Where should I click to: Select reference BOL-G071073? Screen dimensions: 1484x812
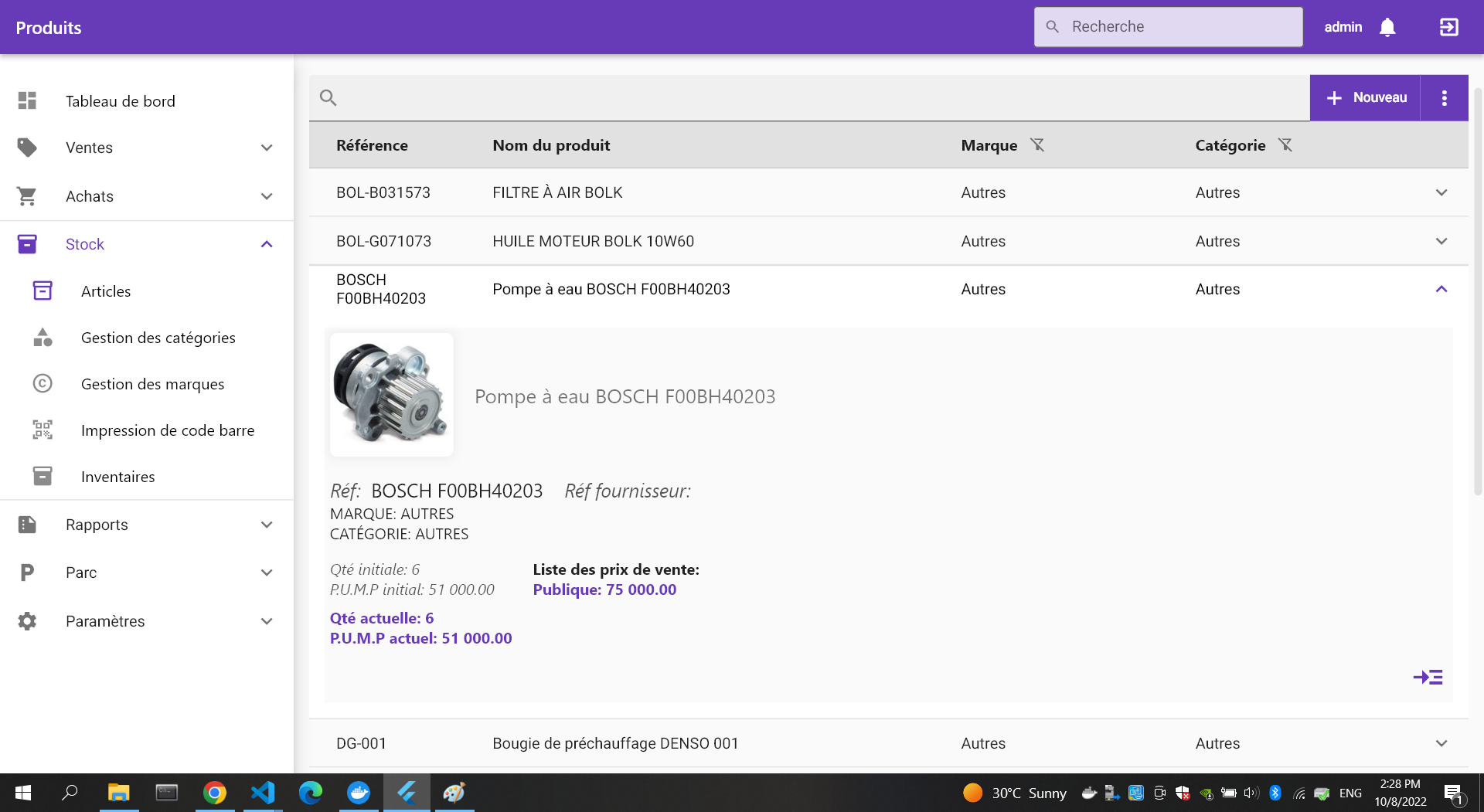(x=384, y=241)
